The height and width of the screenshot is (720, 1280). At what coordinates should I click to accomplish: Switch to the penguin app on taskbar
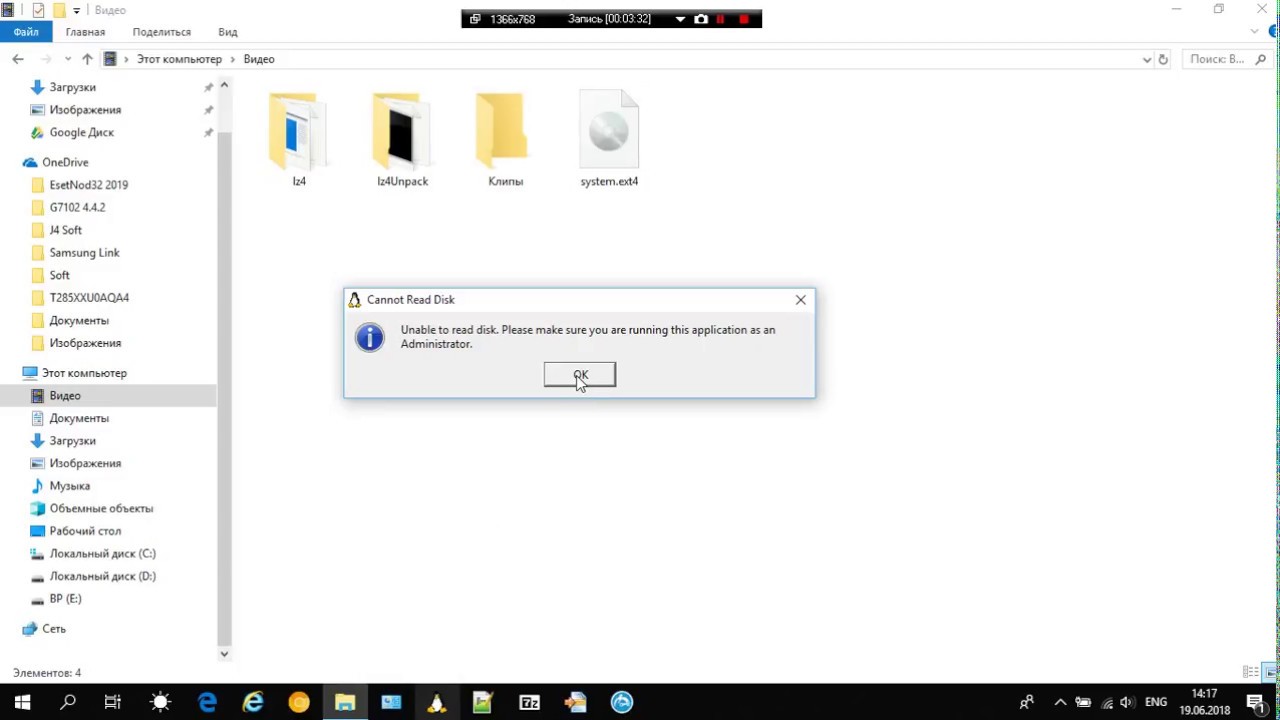coord(437,702)
